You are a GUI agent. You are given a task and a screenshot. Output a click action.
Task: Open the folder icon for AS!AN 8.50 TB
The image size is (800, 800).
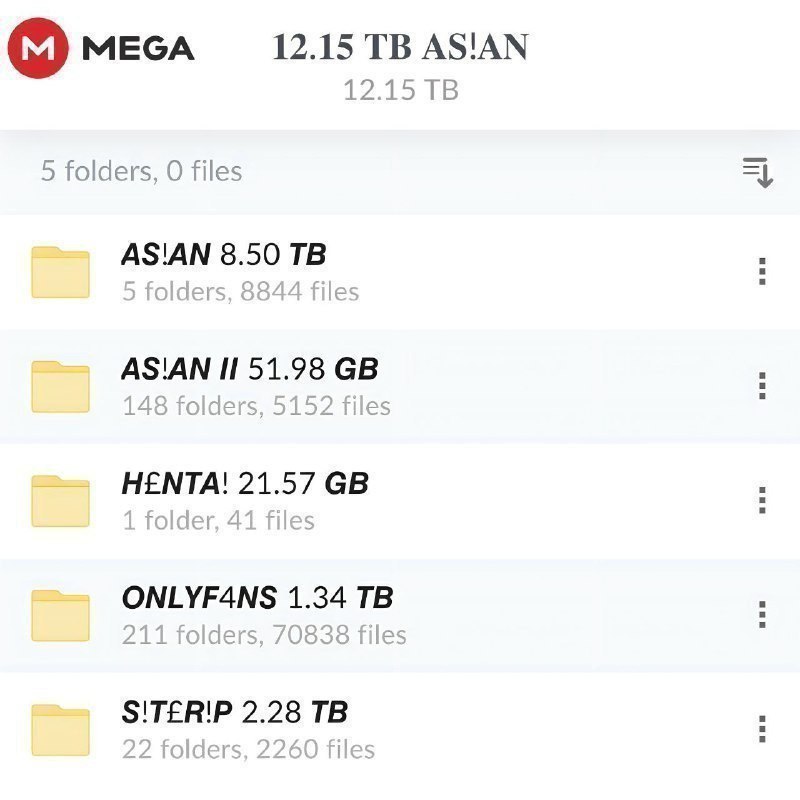(60, 272)
